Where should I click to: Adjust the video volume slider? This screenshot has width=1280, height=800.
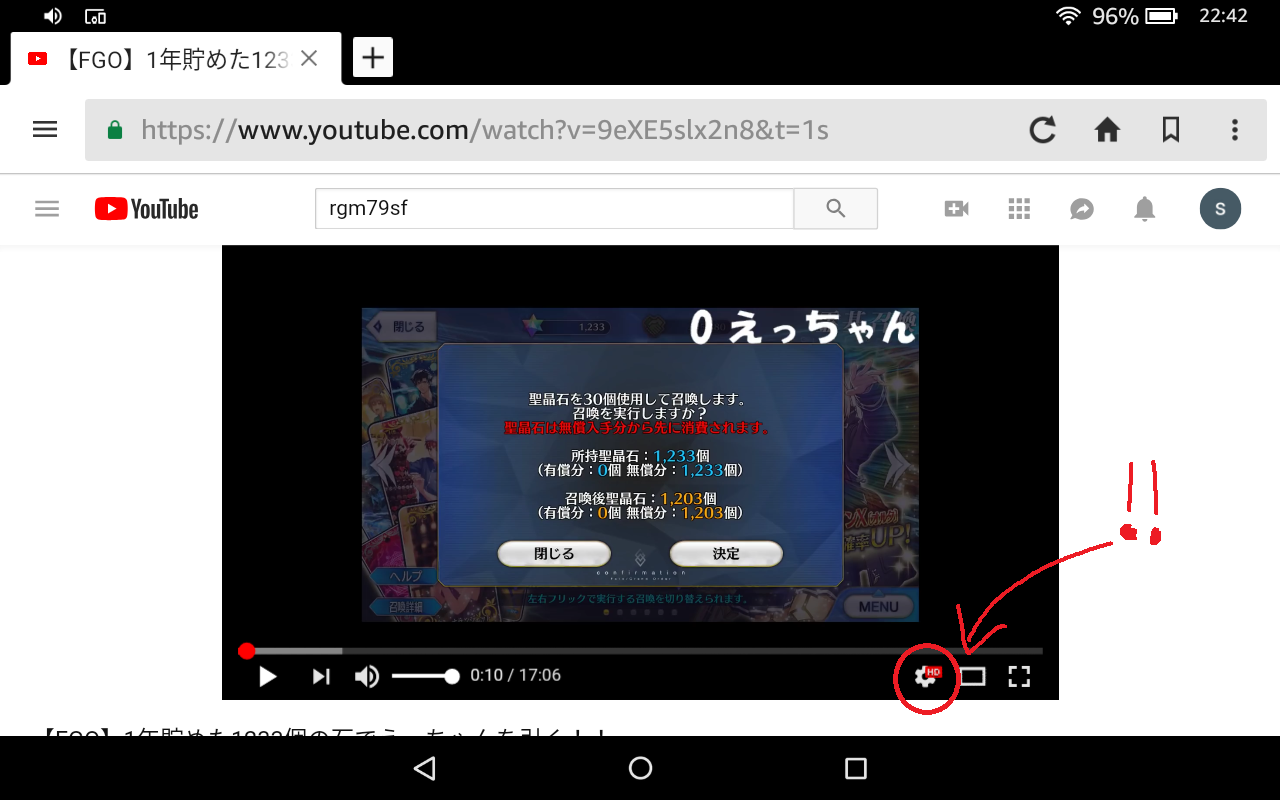(x=425, y=677)
